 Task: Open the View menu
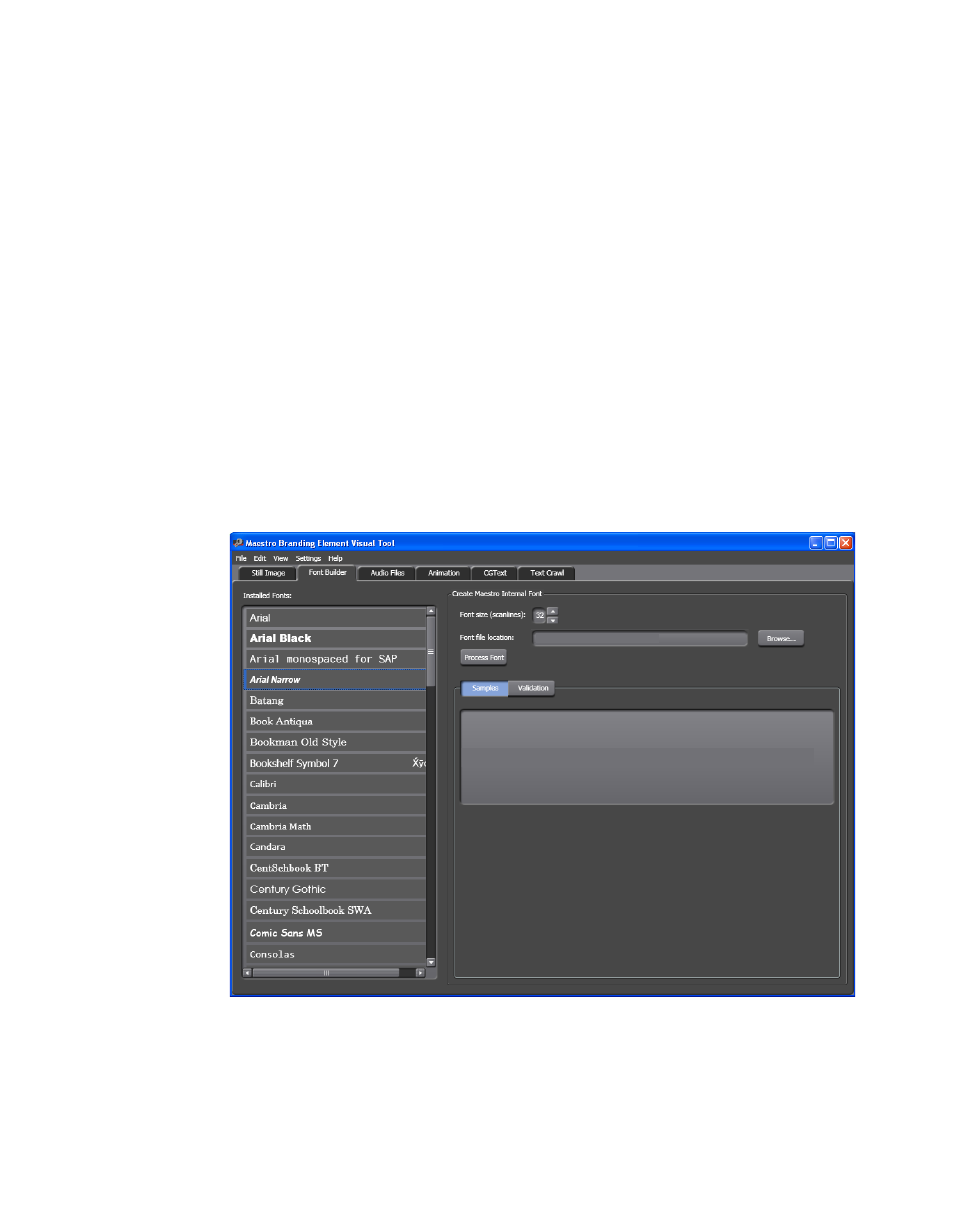281,558
